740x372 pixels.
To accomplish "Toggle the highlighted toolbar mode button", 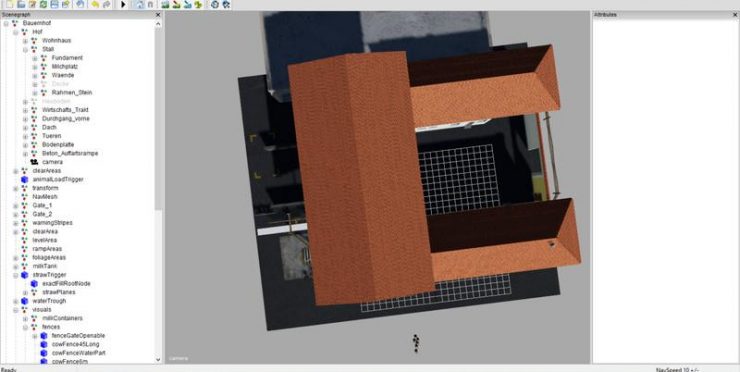I will [x=138, y=4].
